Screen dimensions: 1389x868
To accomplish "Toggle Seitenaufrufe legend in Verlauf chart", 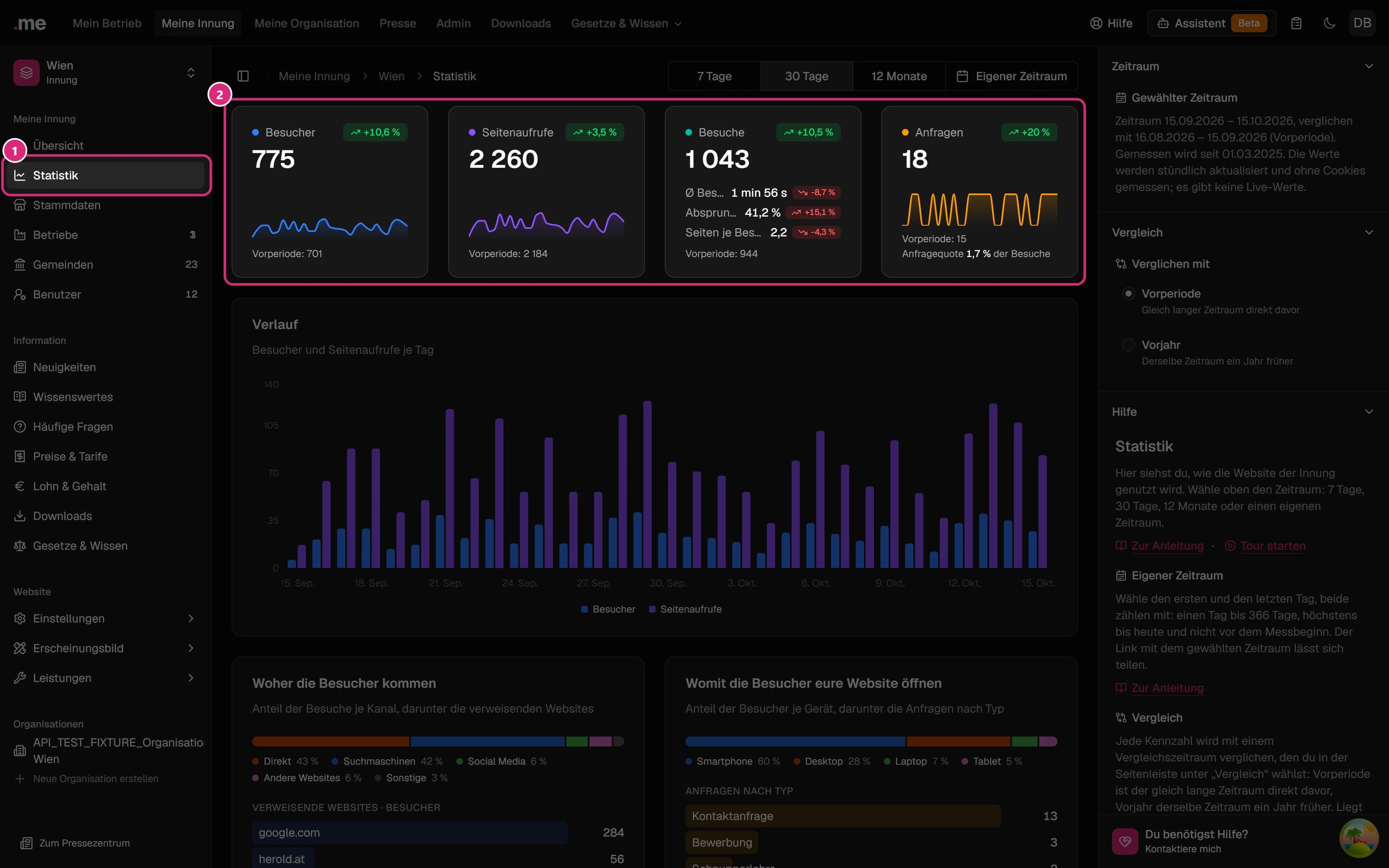I will (x=685, y=609).
